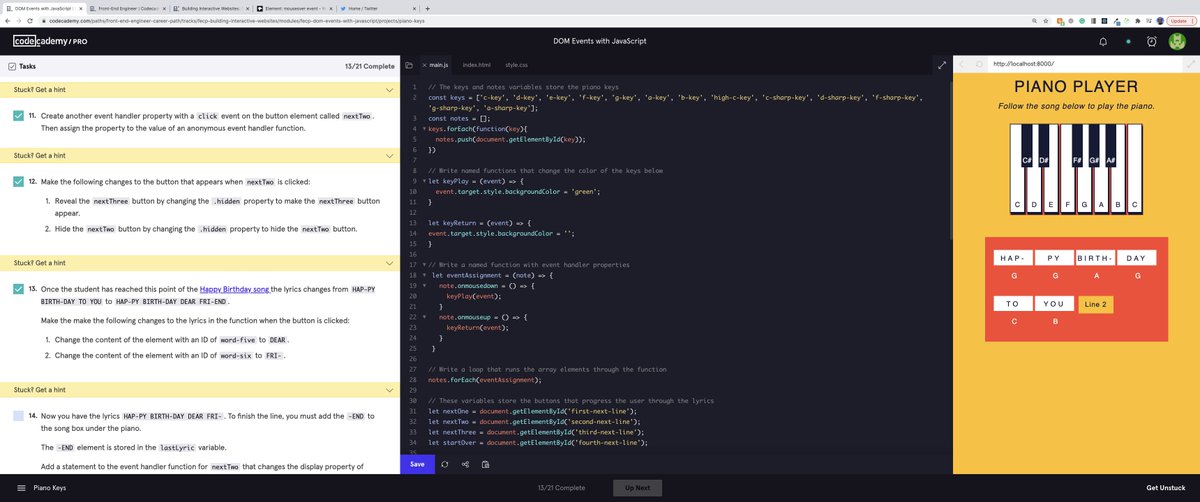Click the Chrome browser back button

click(x=8, y=20)
